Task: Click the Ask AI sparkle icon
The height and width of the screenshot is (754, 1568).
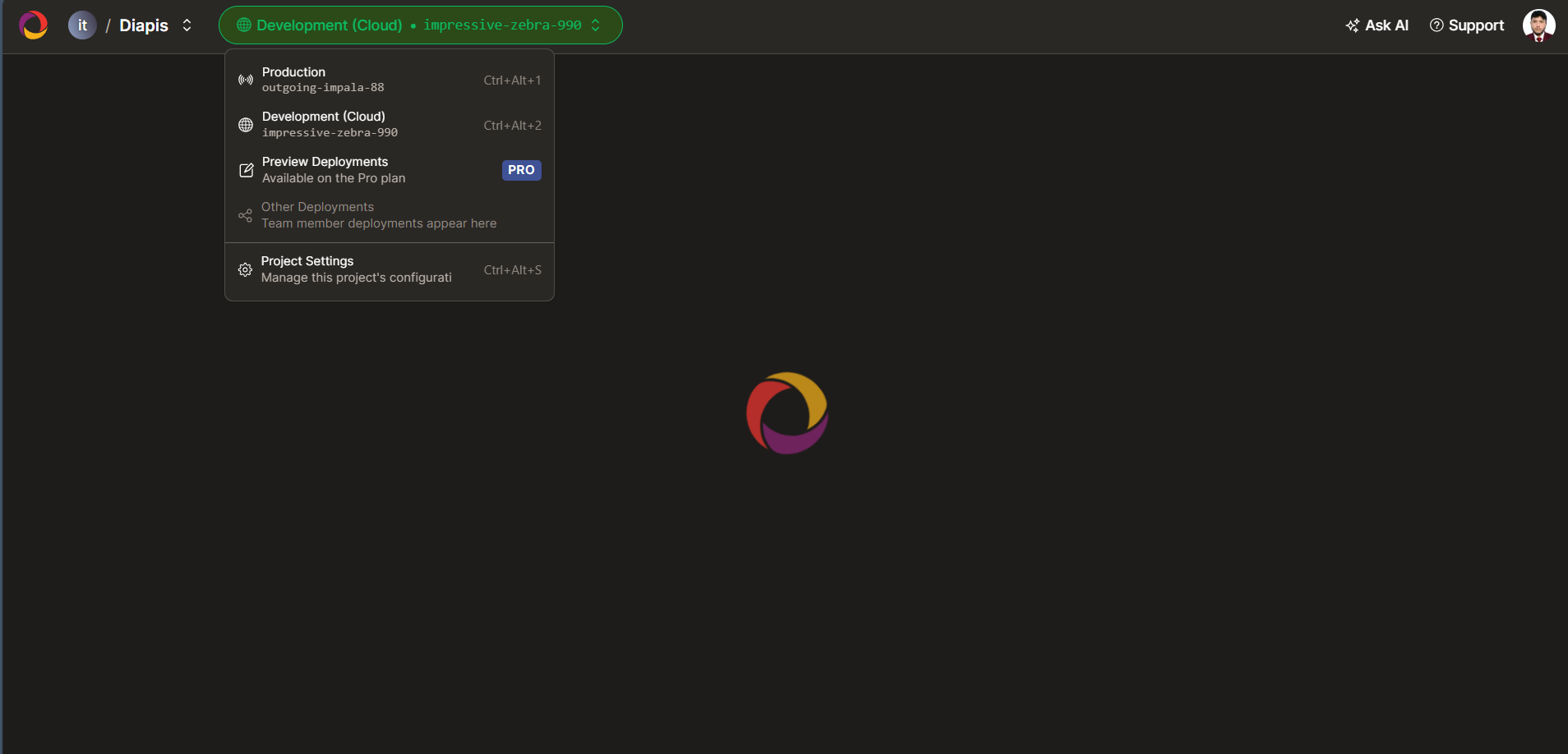Action: pyautogui.click(x=1353, y=25)
